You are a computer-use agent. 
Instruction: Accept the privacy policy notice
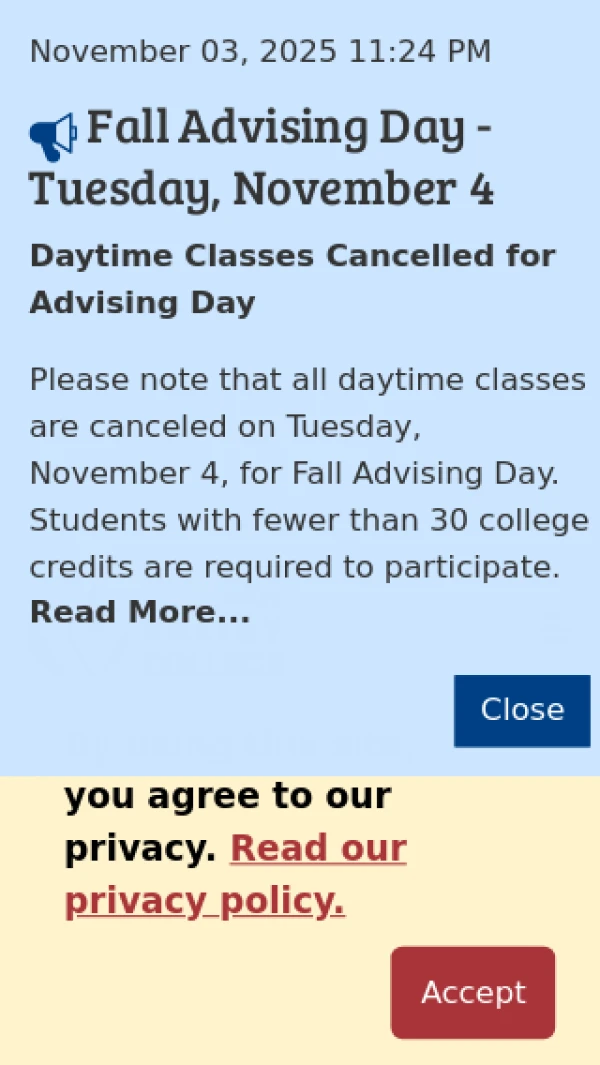point(473,992)
